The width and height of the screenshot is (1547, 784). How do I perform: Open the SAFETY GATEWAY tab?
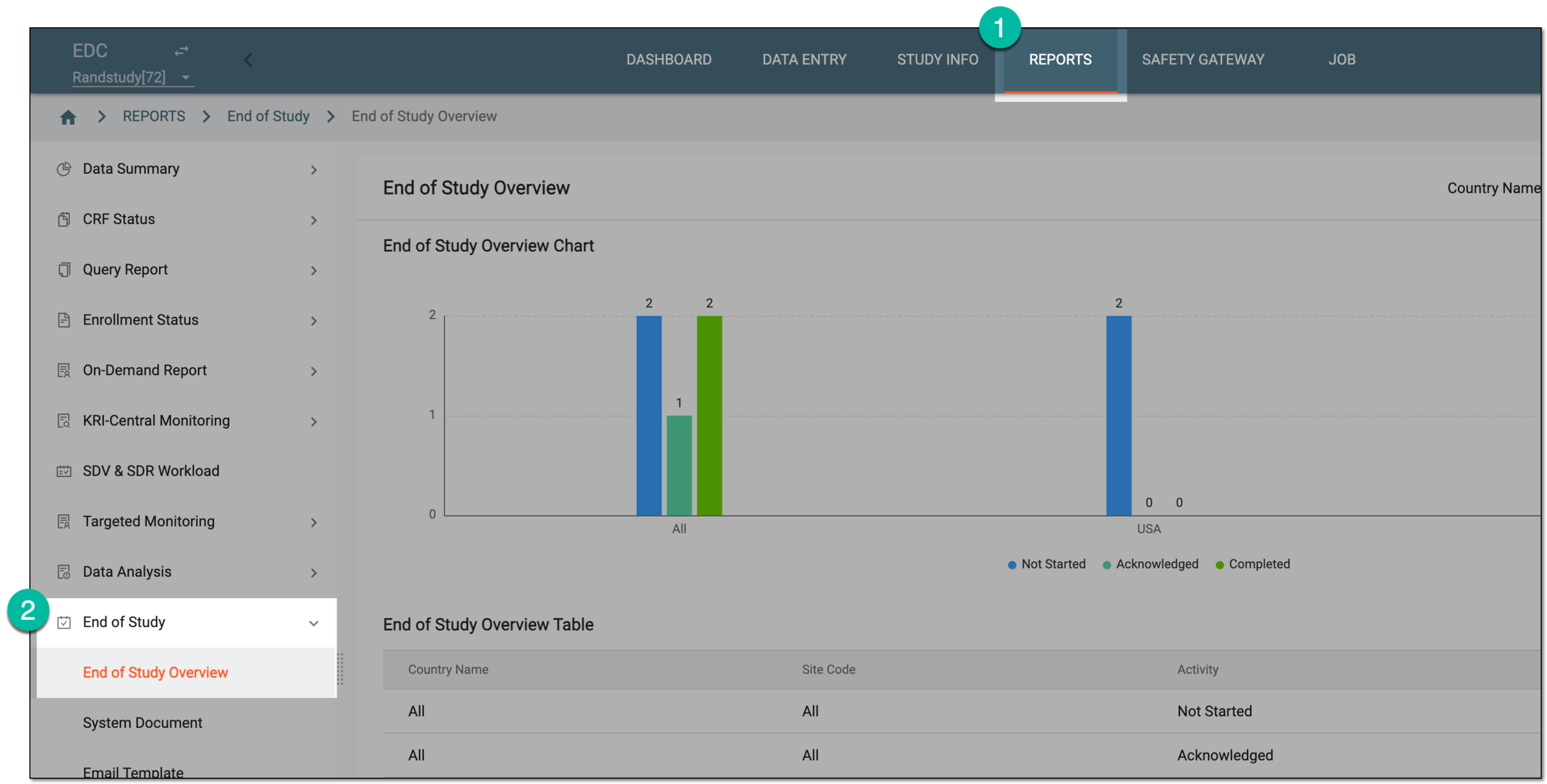click(x=1202, y=59)
